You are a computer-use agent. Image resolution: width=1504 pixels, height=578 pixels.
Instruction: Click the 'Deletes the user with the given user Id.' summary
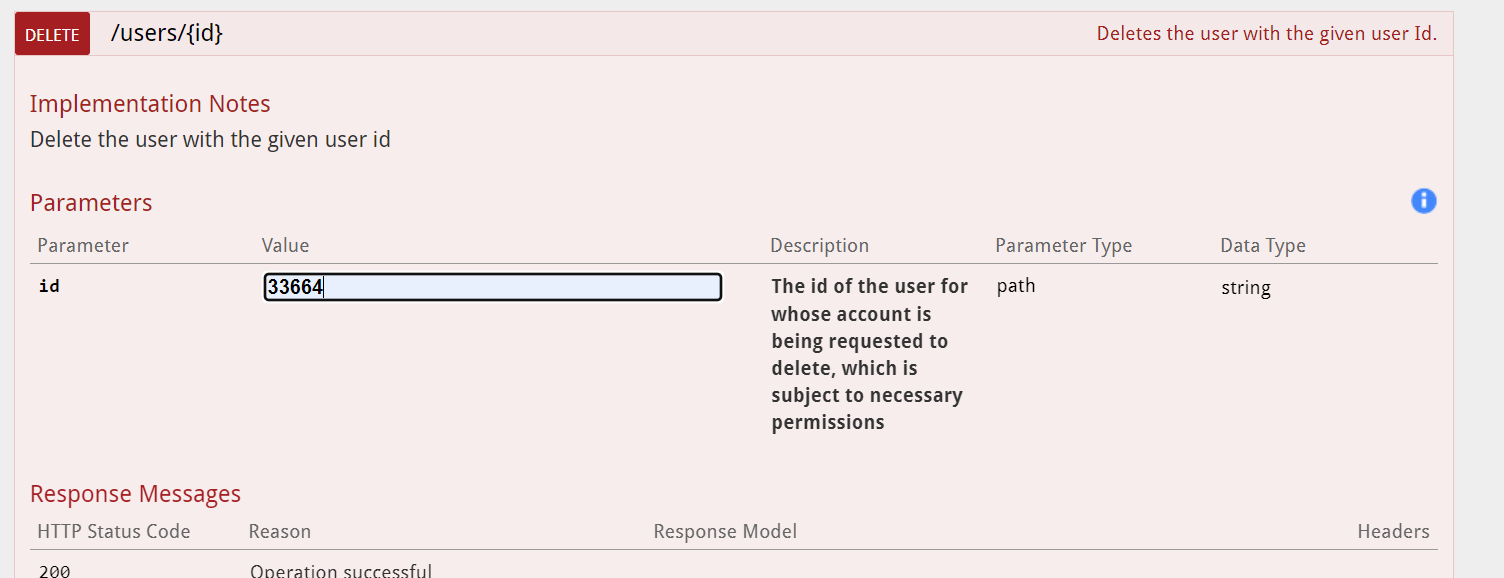[x=1266, y=34]
